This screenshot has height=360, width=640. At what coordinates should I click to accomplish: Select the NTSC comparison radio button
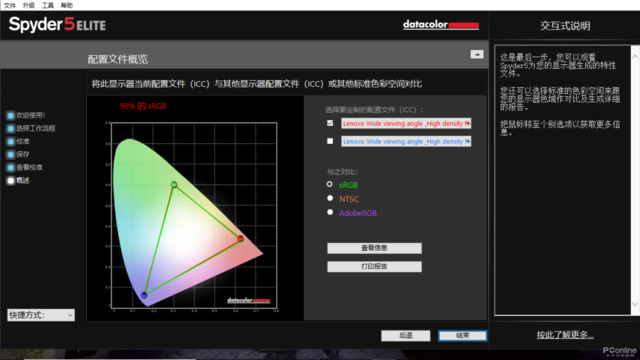(330, 198)
